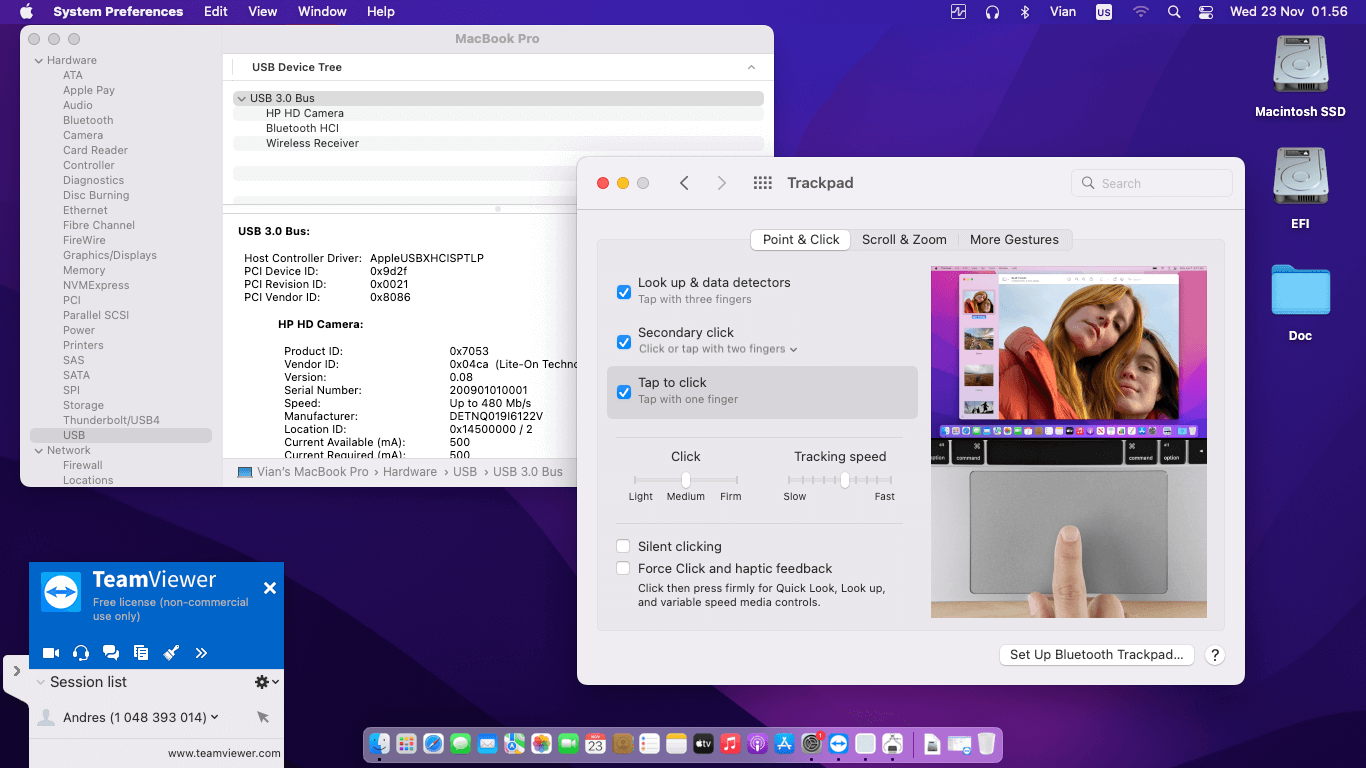Open the Window menu in menu bar
1366x768 pixels.
(322, 12)
